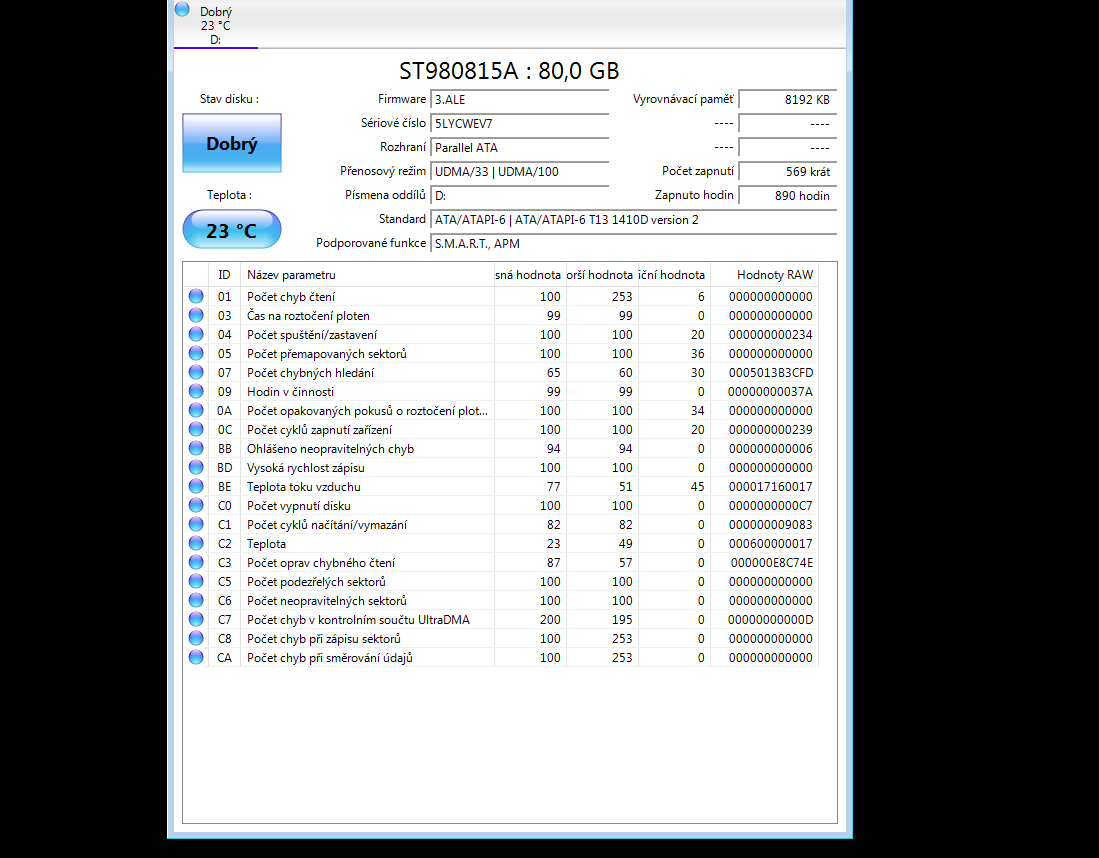Image resolution: width=1099 pixels, height=858 pixels.
Task: Select 'Počet chyb čtení' parameter name
Action: pos(291,297)
